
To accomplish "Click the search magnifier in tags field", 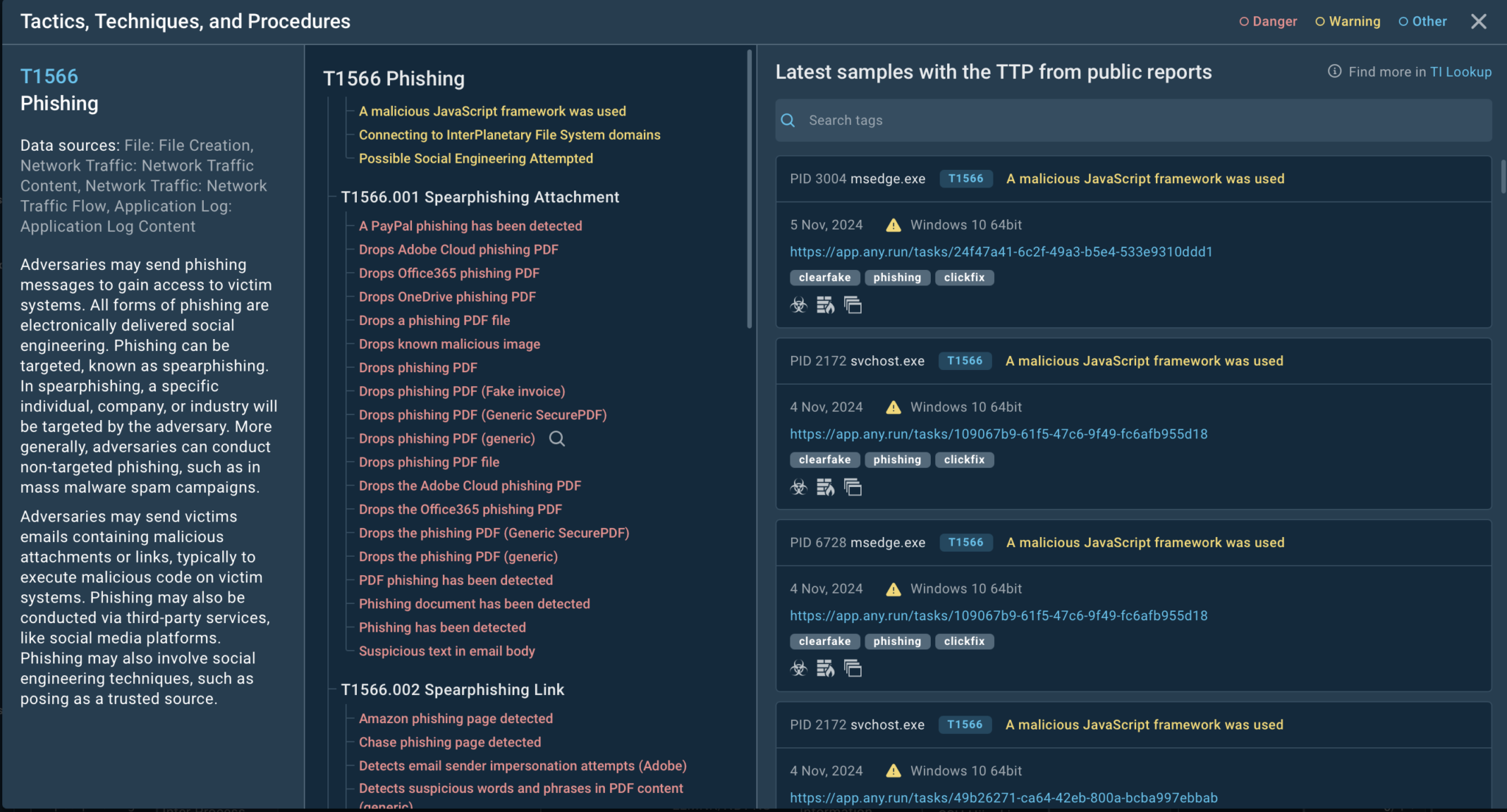I will (788, 121).
